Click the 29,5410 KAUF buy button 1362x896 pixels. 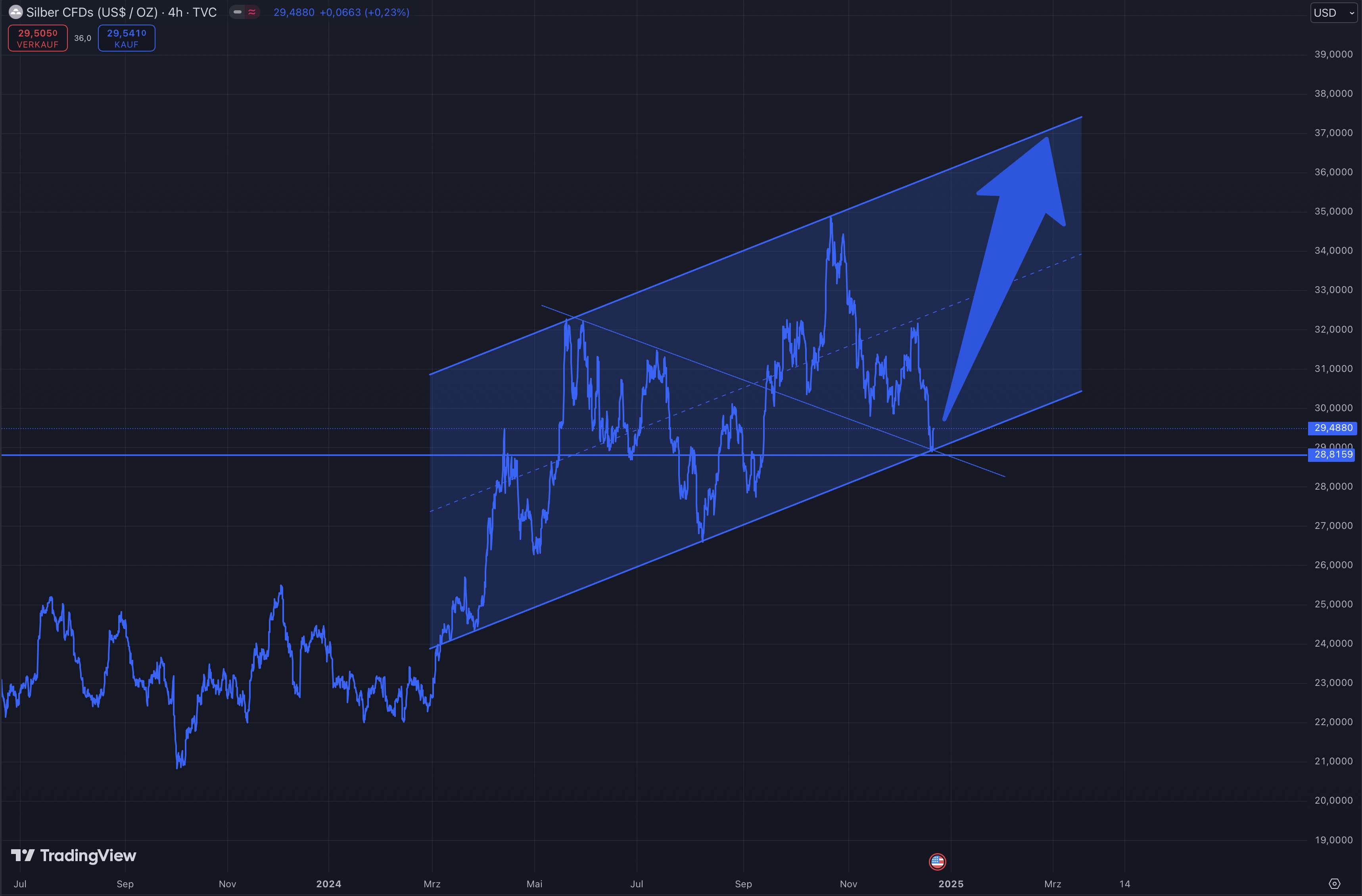[x=127, y=38]
